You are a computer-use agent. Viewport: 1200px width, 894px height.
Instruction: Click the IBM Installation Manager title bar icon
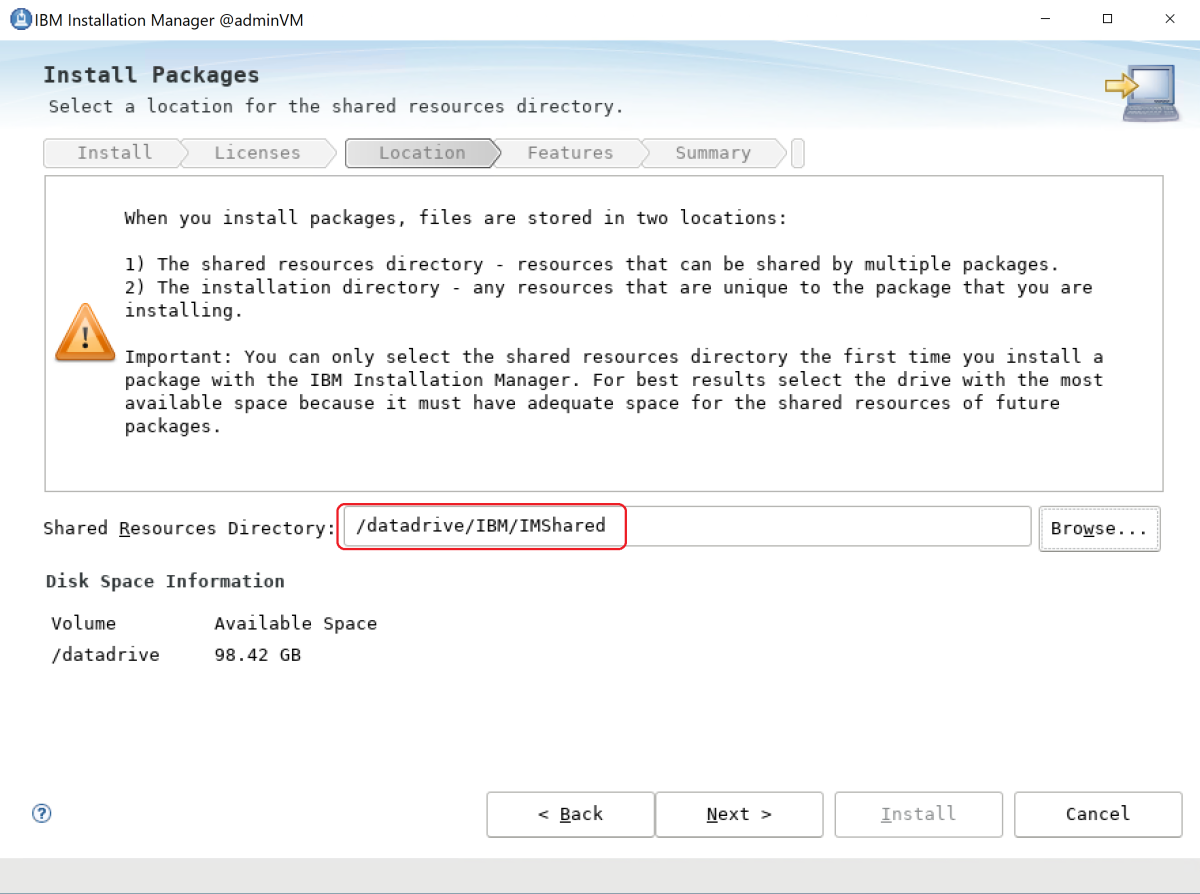pos(19,18)
